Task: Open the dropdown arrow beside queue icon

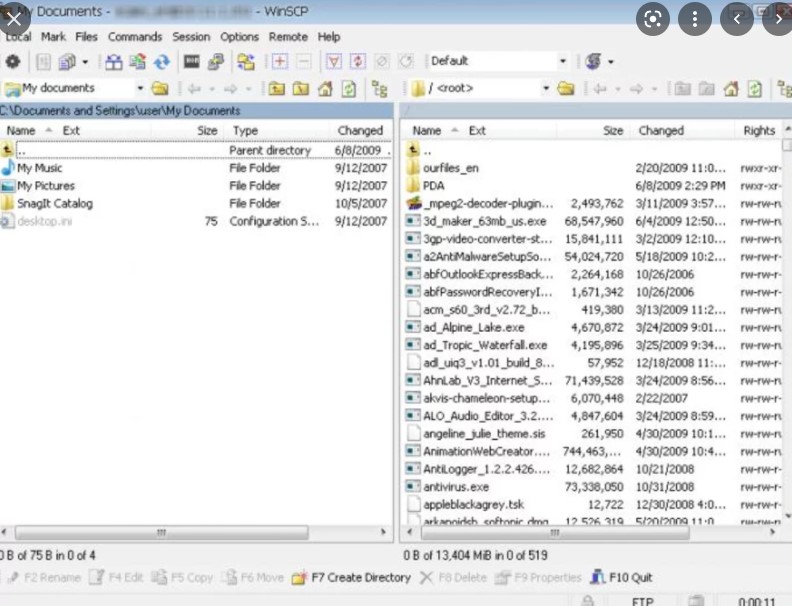Action: pyautogui.click(x=85, y=62)
